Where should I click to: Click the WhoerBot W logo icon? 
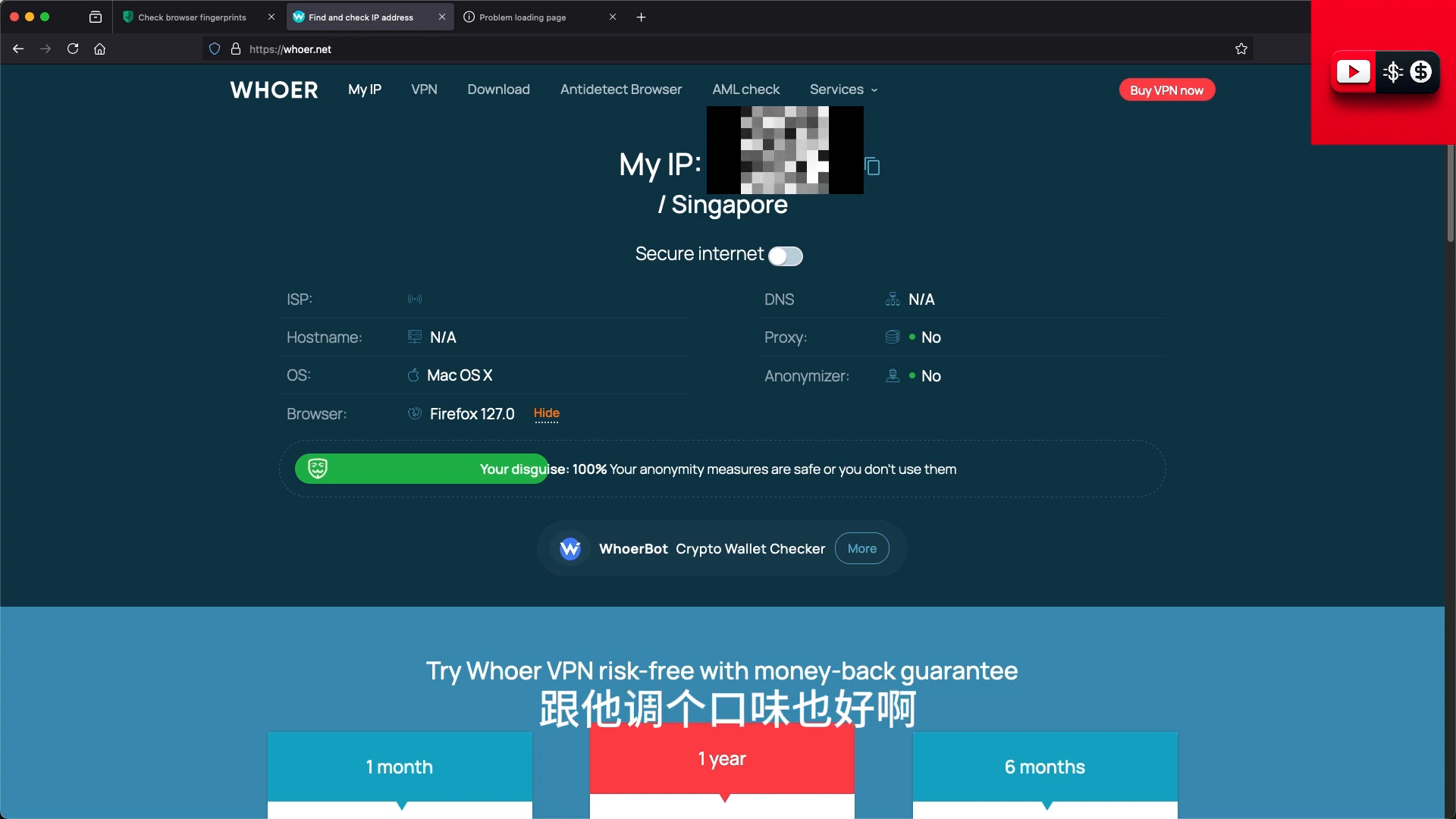pyautogui.click(x=570, y=548)
